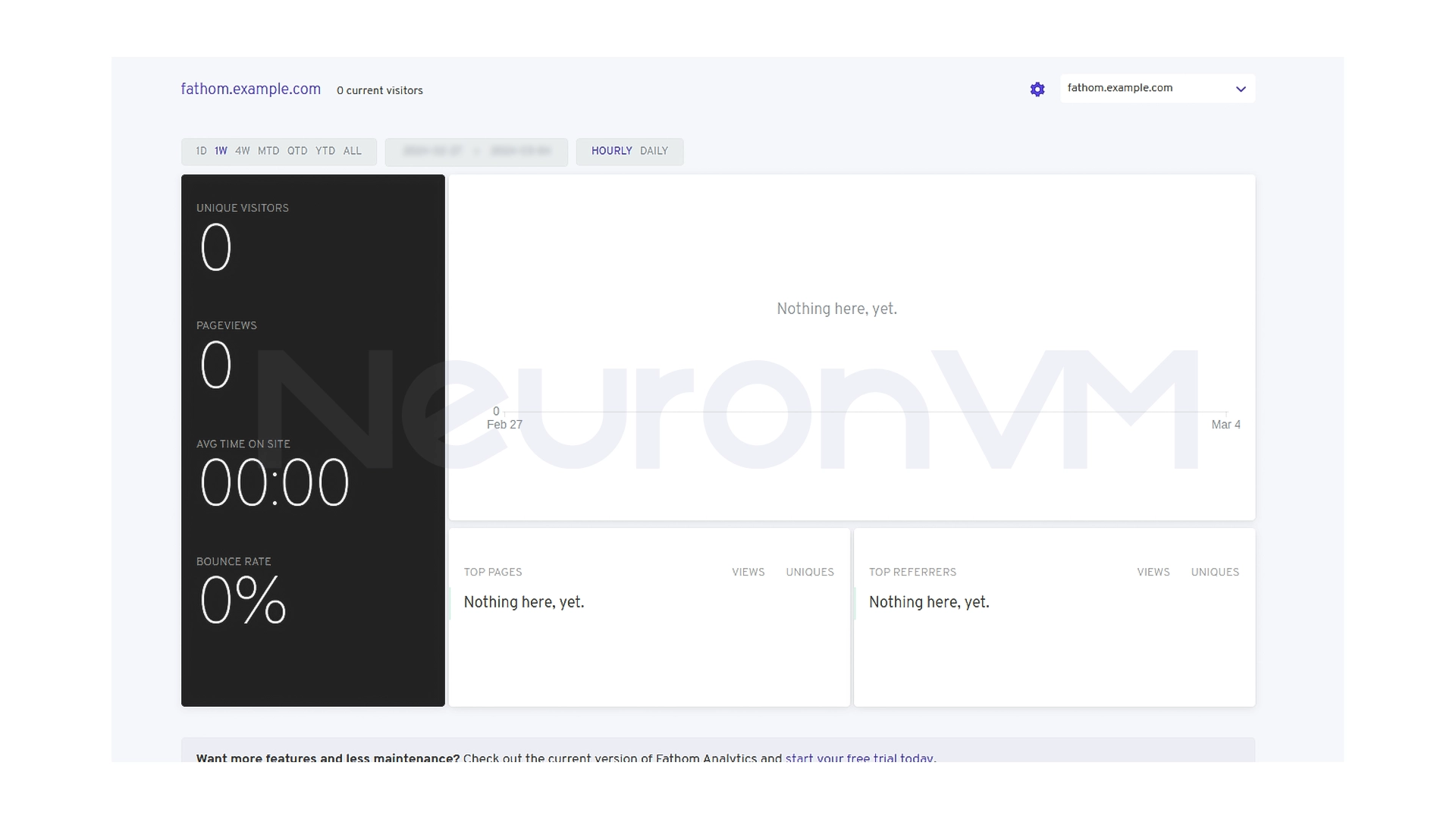Select the ALL time range
Image resolution: width=1456 pixels, height=819 pixels.
coord(352,151)
